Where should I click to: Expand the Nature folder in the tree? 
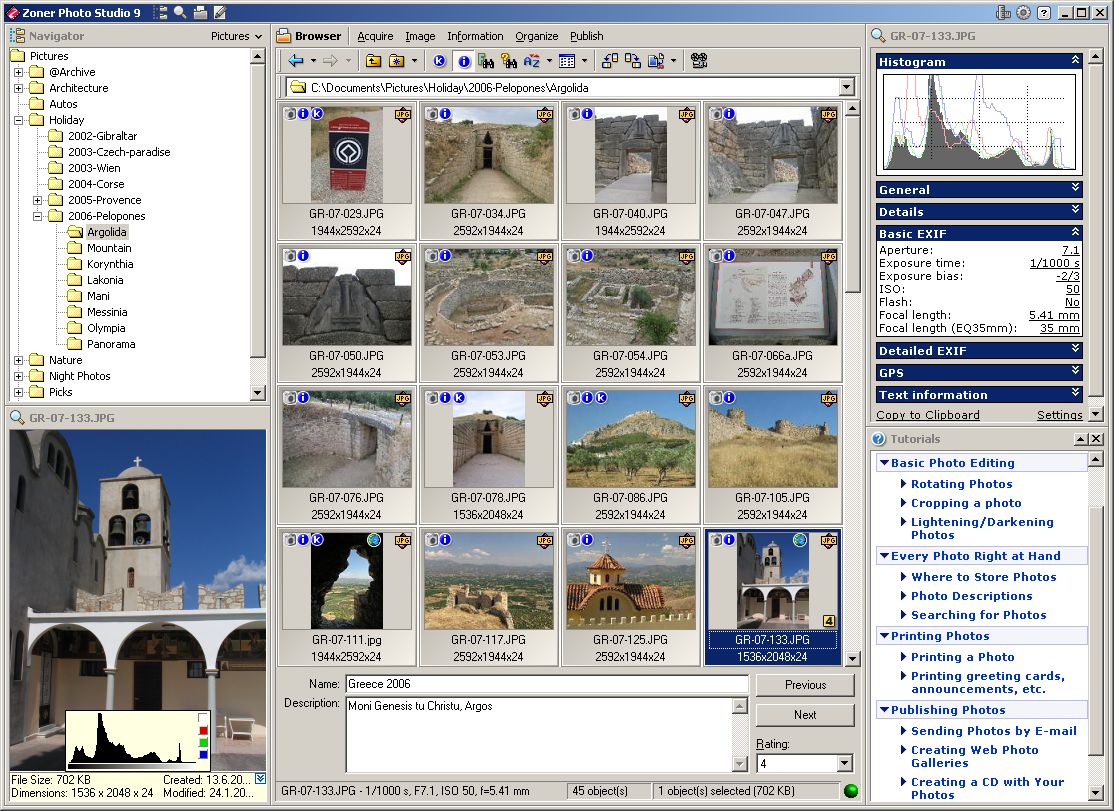[18, 360]
